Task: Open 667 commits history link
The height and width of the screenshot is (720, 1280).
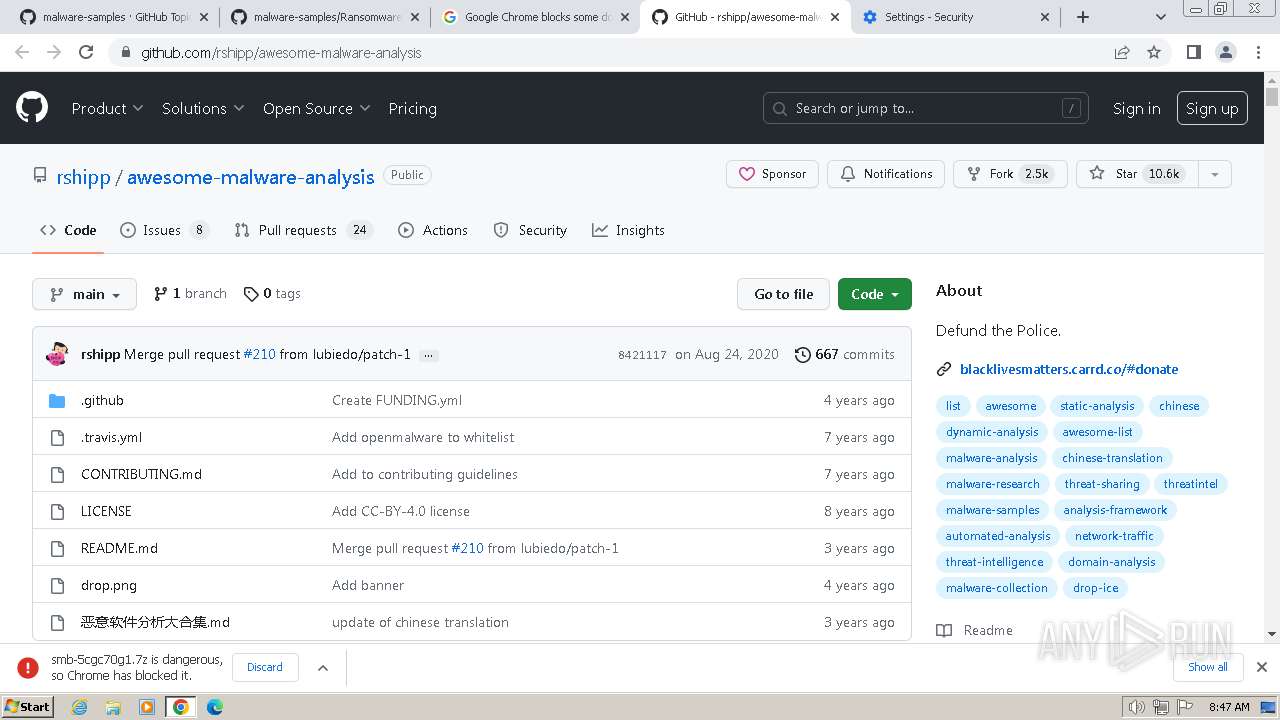Action: 845,354
